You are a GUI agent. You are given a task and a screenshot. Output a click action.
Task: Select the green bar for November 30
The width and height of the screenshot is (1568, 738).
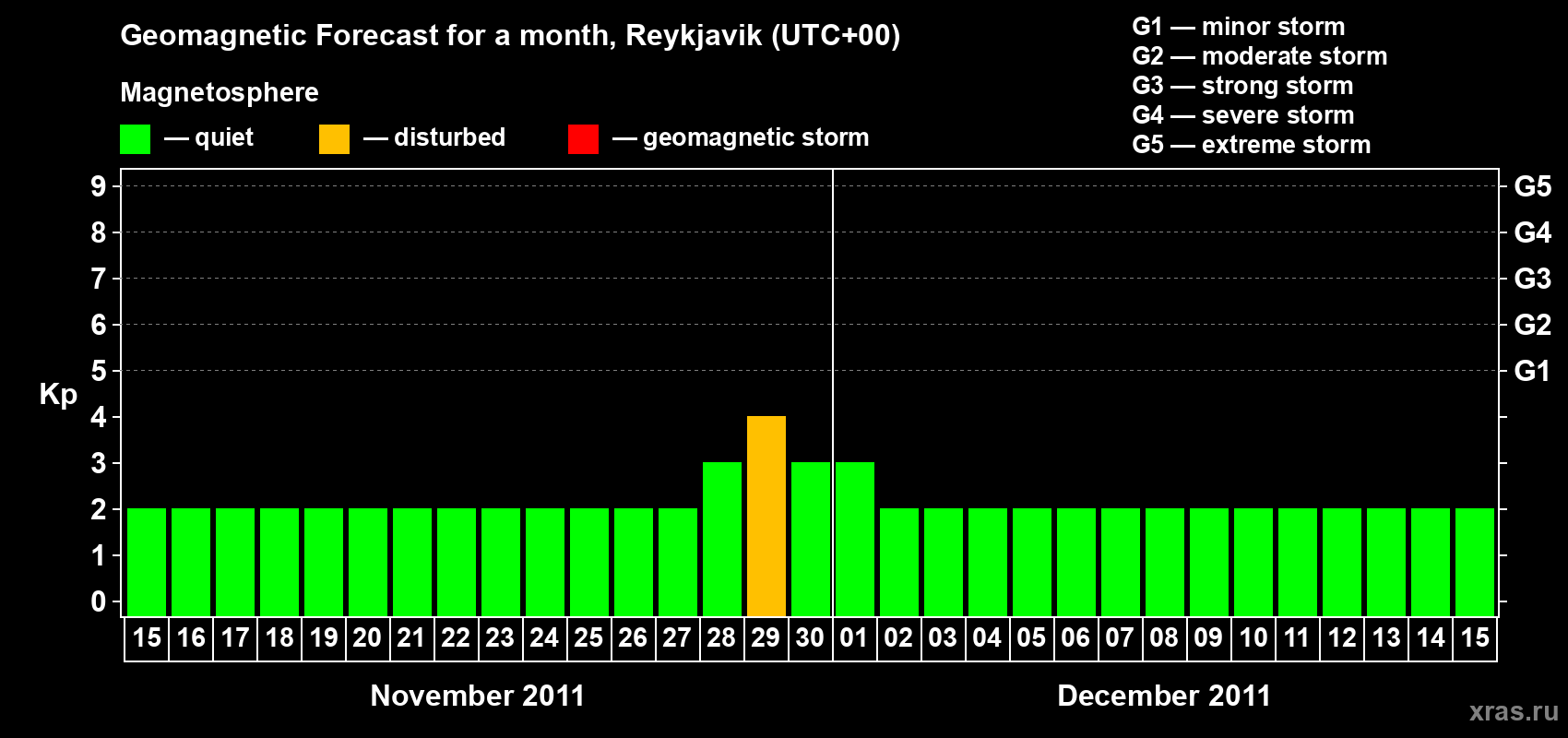pos(811,539)
